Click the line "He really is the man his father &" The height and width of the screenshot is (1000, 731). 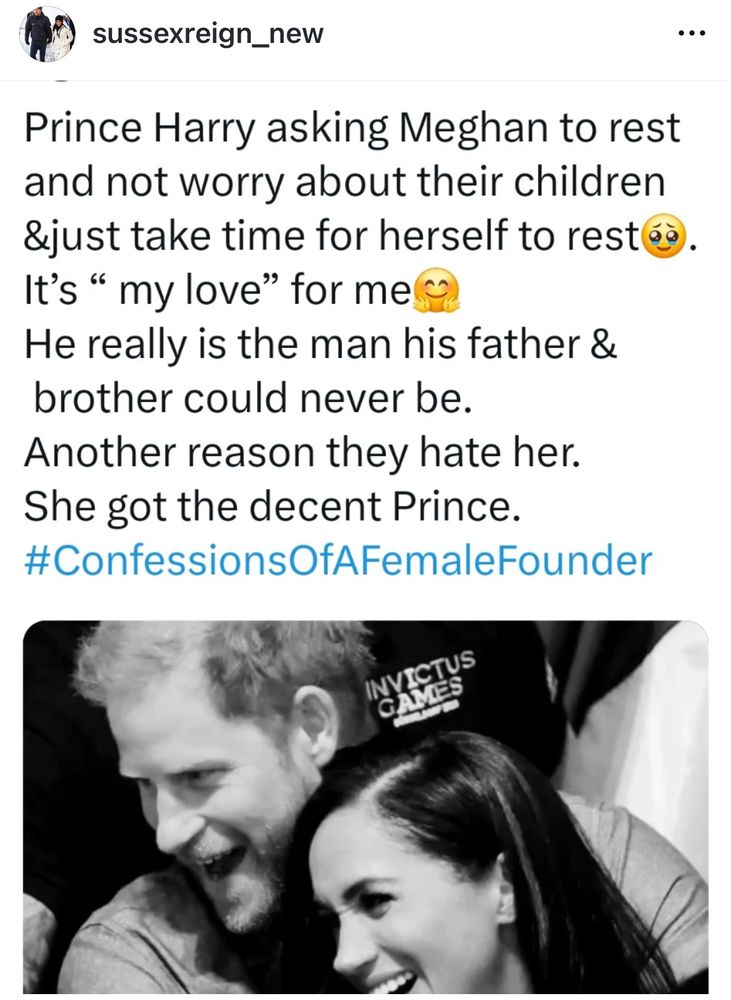[x=320, y=345]
